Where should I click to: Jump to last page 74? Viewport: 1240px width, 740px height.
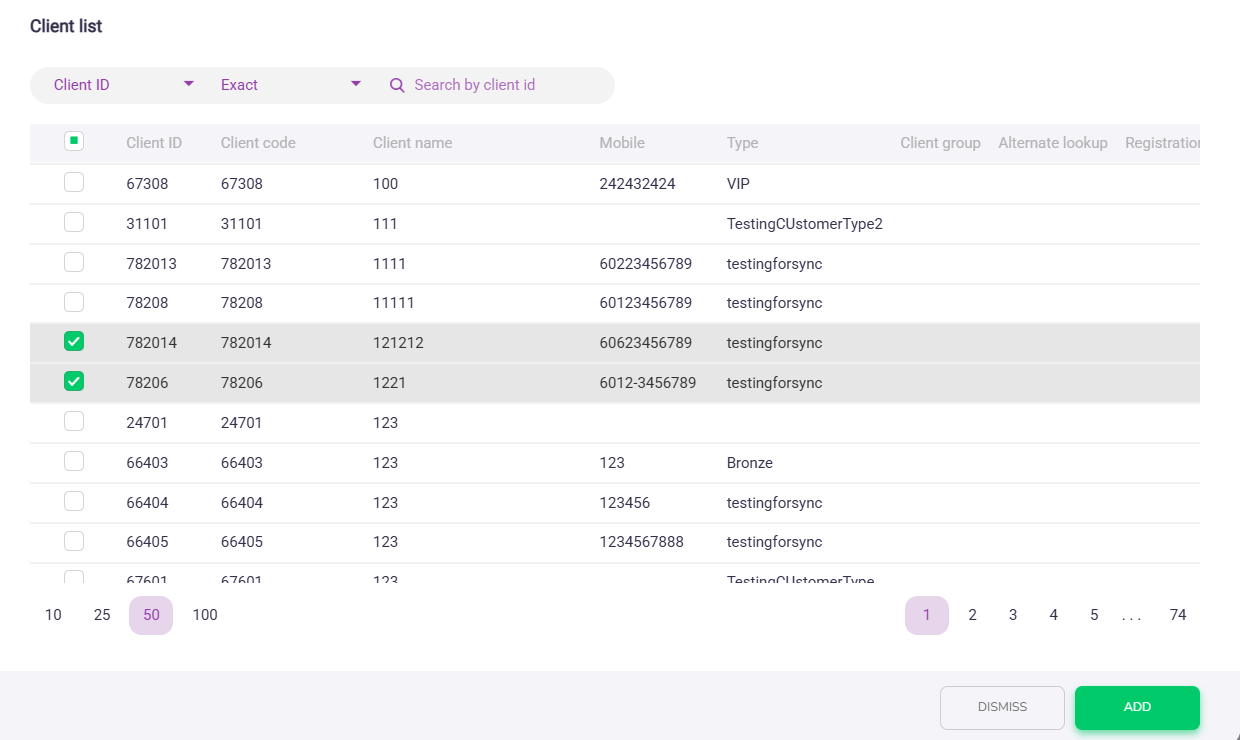click(x=1178, y=615)
